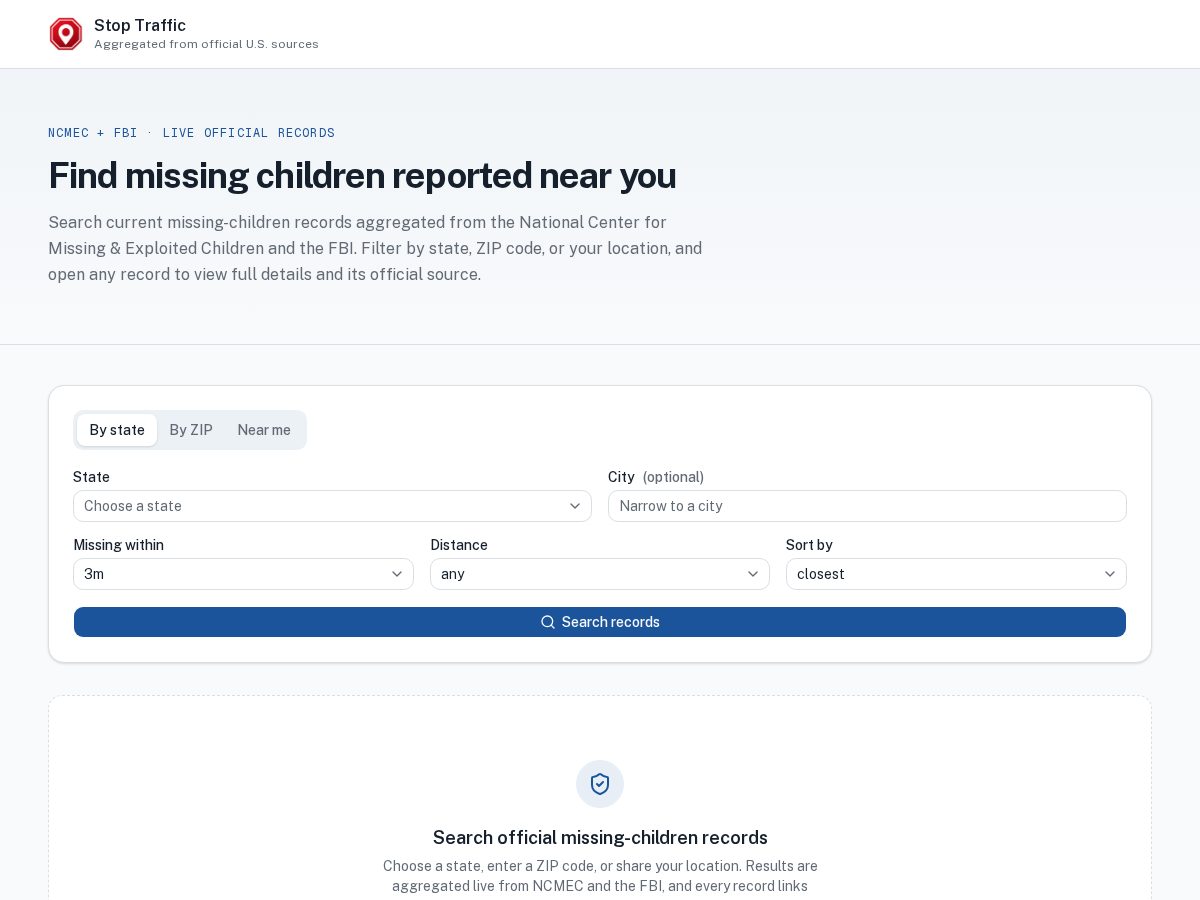Screen dimensions: 1200x900
Task: Switch to the Near me tab
Action: (x=264, y=430)
